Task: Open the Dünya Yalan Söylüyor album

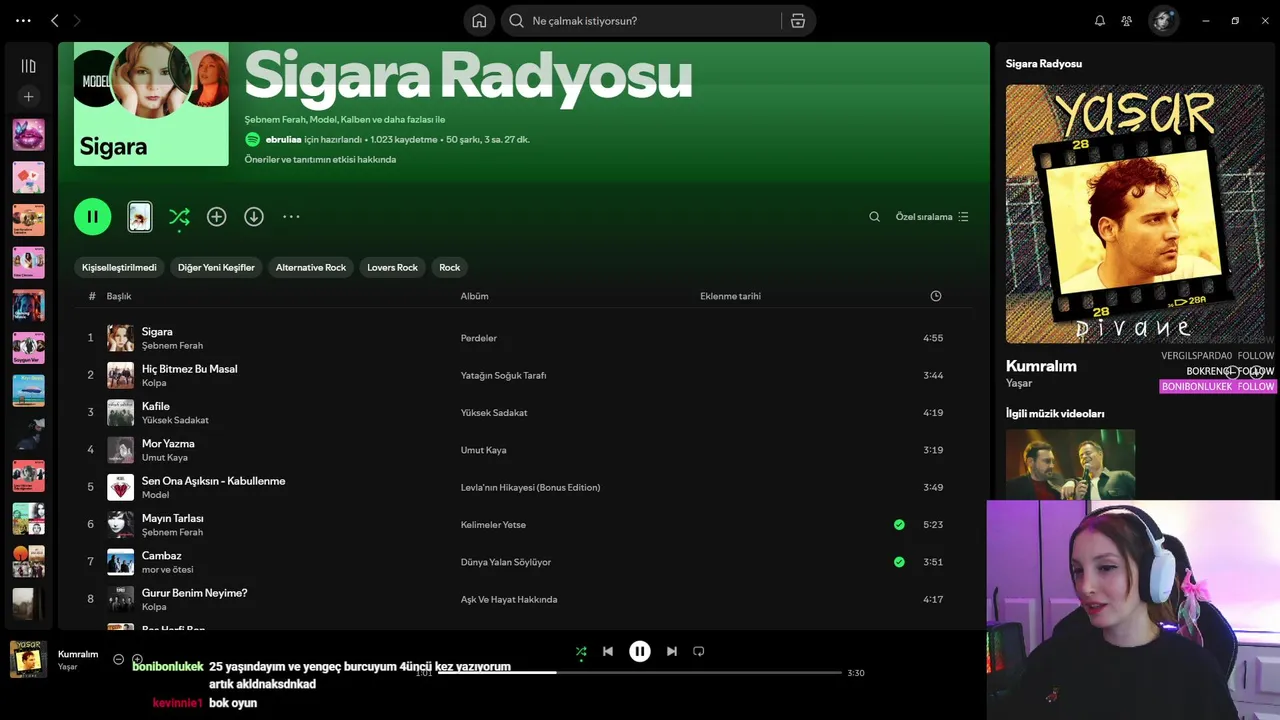Action: pos(505,562)
